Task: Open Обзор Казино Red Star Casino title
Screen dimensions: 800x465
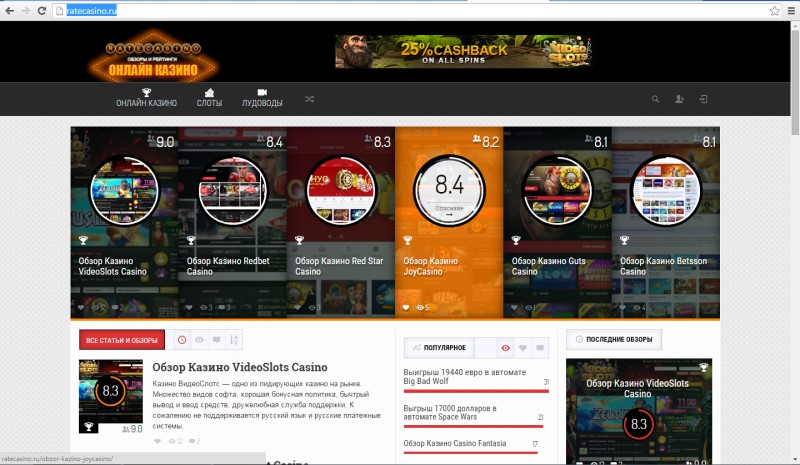Action: click(339, 266)
